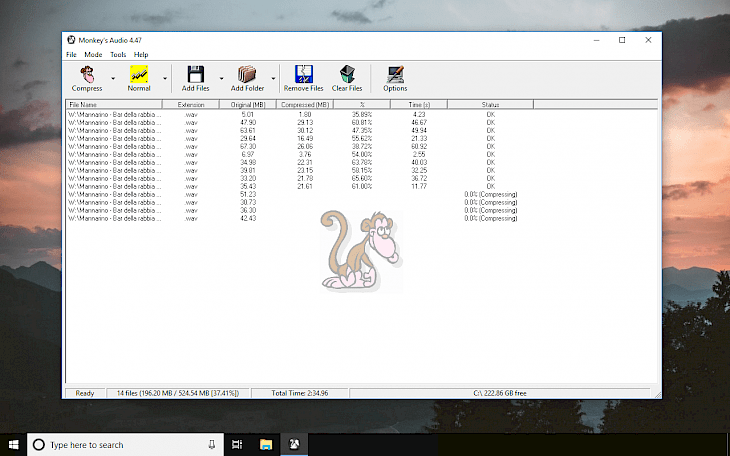
Task: Click the Compress toolbar icon
Action: coord(87,75)
